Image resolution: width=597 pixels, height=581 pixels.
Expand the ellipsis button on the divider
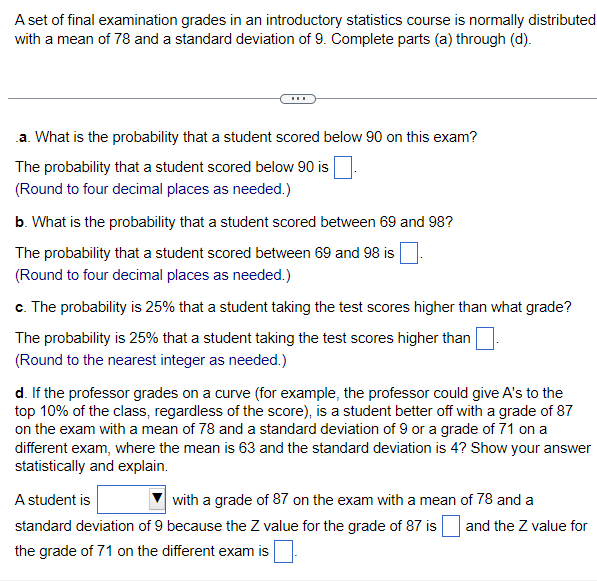tap(298, 99)
